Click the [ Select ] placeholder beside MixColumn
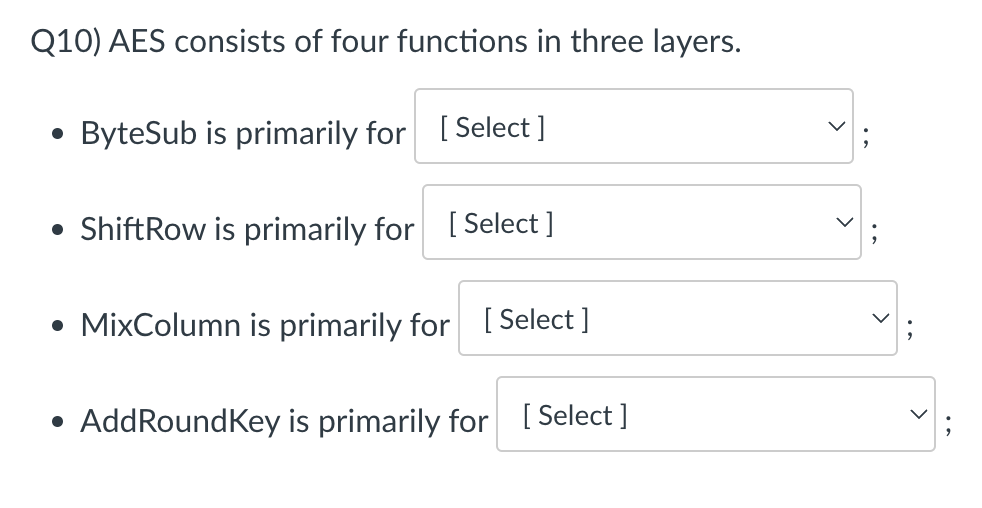The width and height of the screenshot is (982, 508). [x=537, y=320]
